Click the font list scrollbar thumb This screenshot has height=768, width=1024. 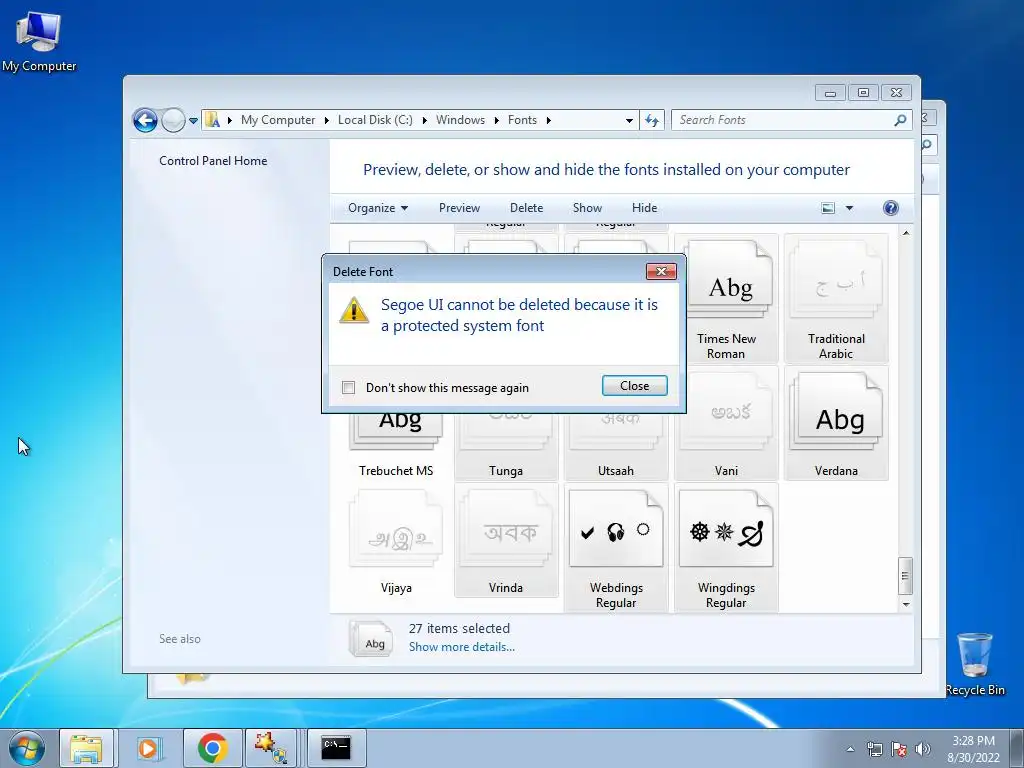click(904, 575)
